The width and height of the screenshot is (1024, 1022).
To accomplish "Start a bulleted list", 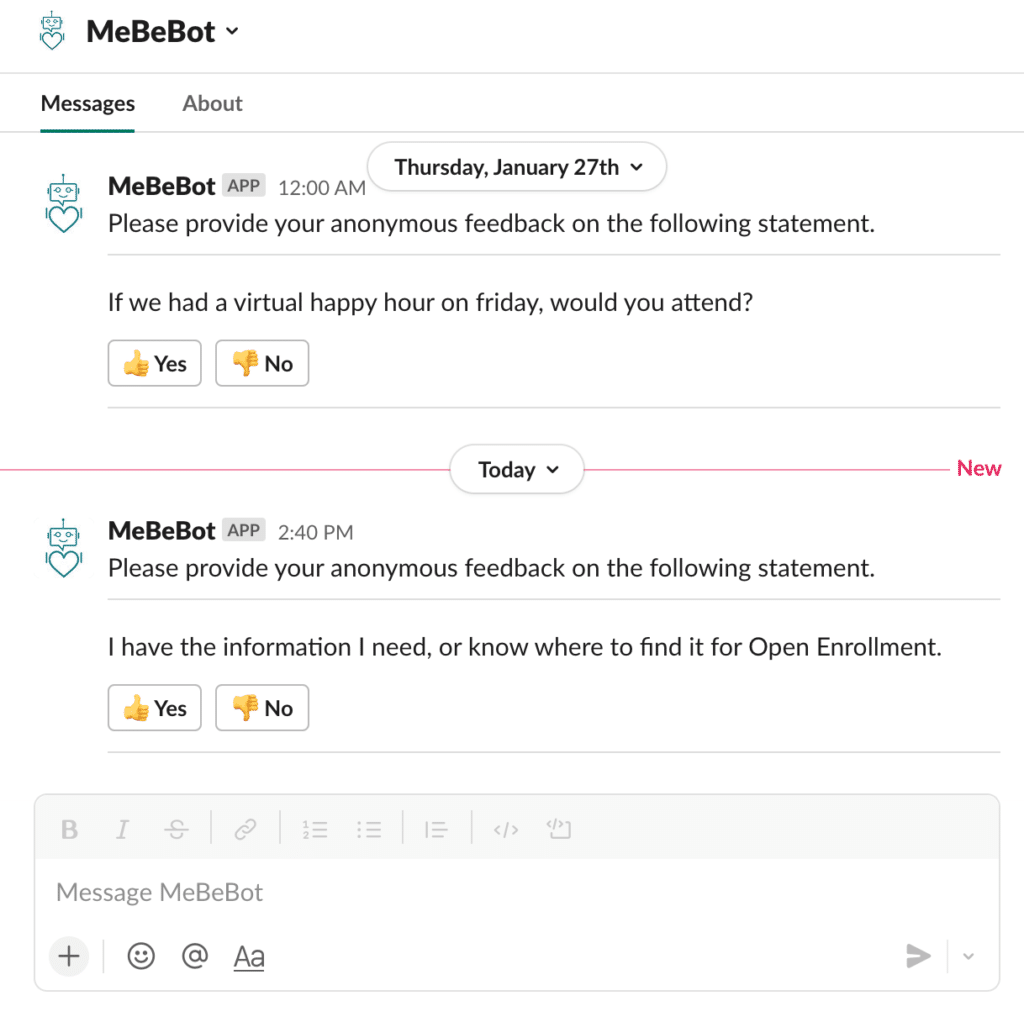I will [369, 829].
